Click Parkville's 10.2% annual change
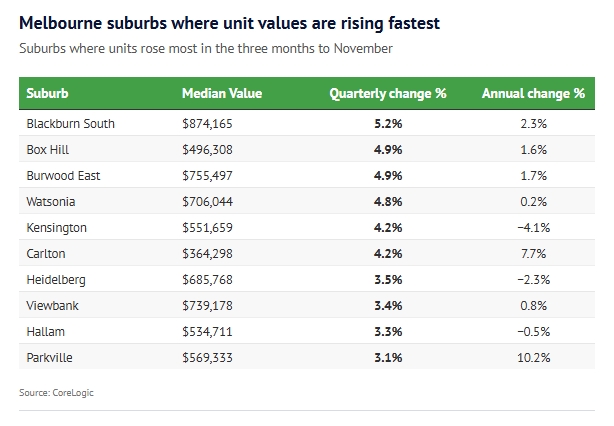This screenshot has height=426, width=614. (x=534, y=357)
